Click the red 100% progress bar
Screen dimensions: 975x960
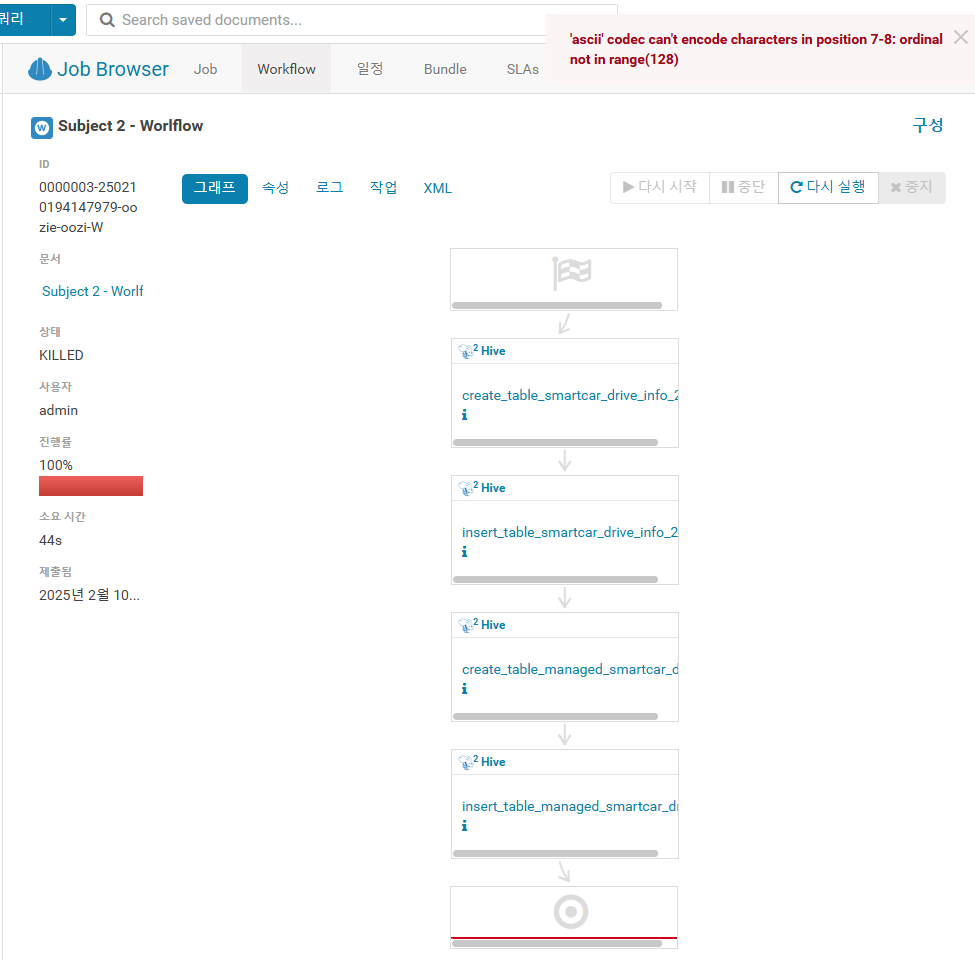tap(91, 486)
